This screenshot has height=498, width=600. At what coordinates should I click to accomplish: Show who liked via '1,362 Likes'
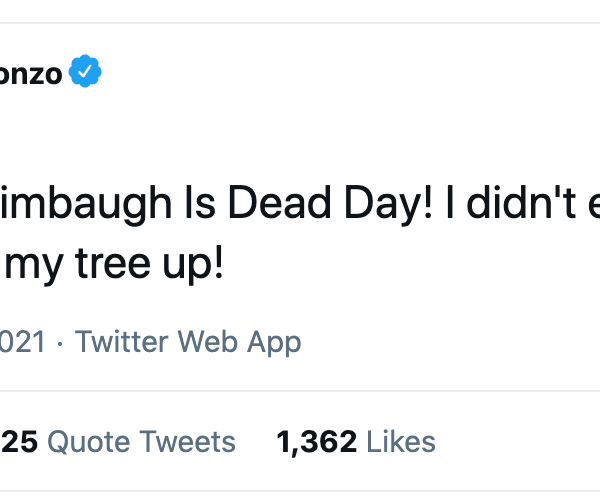355,441
